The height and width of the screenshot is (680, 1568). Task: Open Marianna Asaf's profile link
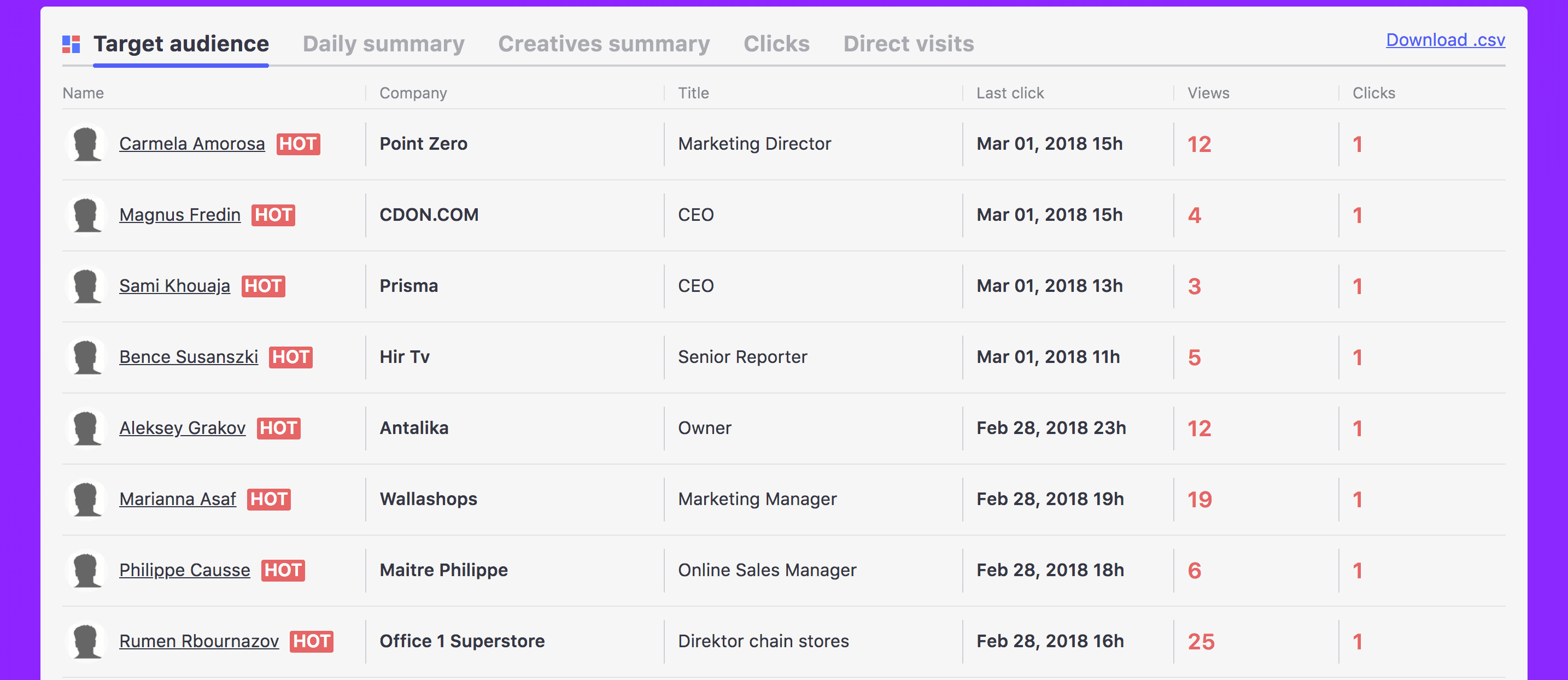(x=177, y=499)
